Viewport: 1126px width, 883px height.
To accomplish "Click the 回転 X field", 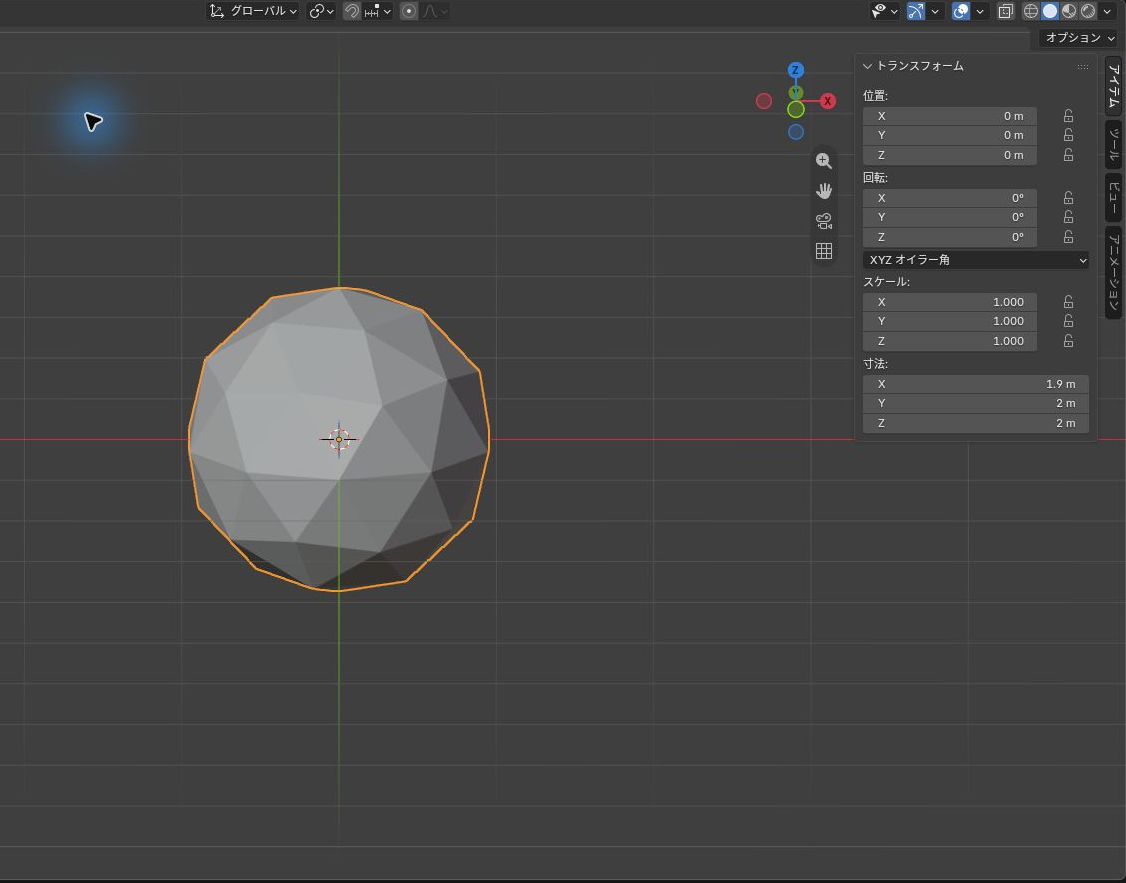I will click(x=949, y=197).
